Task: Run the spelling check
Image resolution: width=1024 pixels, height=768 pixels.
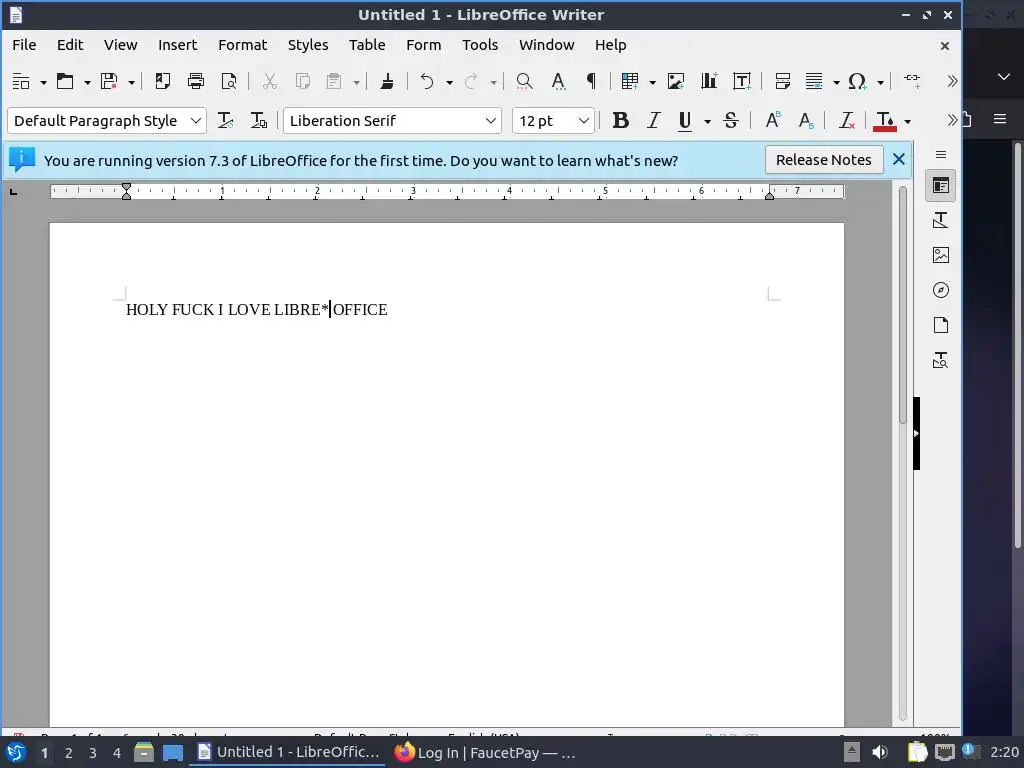Action: (x=558, y=81)
